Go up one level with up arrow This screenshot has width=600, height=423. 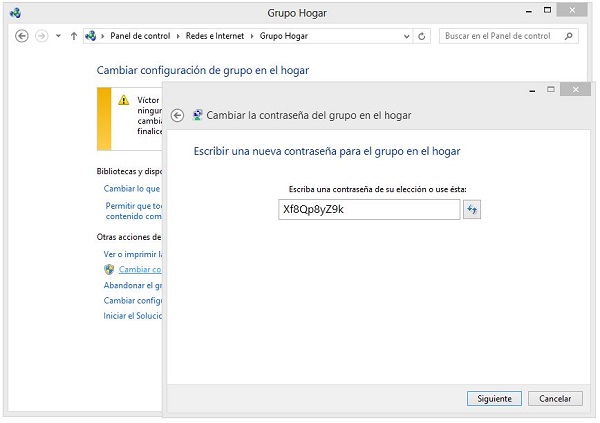pyautogui.click(x=73, y=36)
